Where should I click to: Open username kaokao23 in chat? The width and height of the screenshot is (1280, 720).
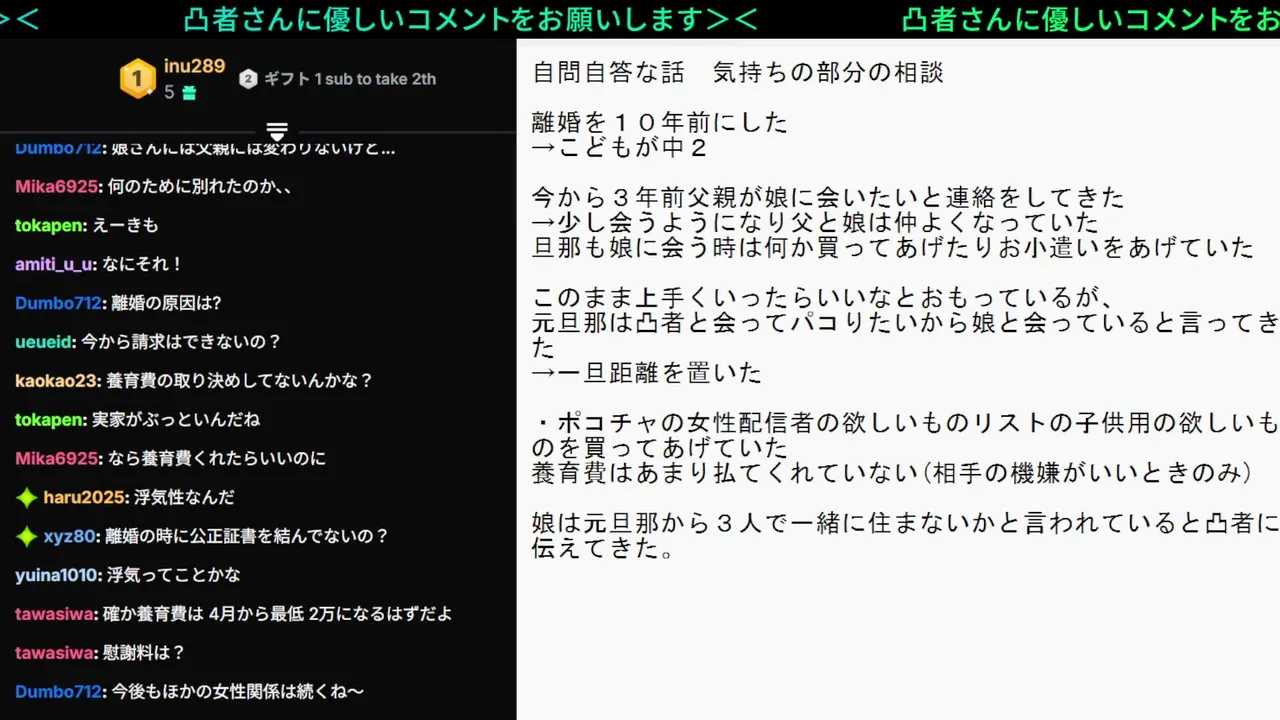58,381
